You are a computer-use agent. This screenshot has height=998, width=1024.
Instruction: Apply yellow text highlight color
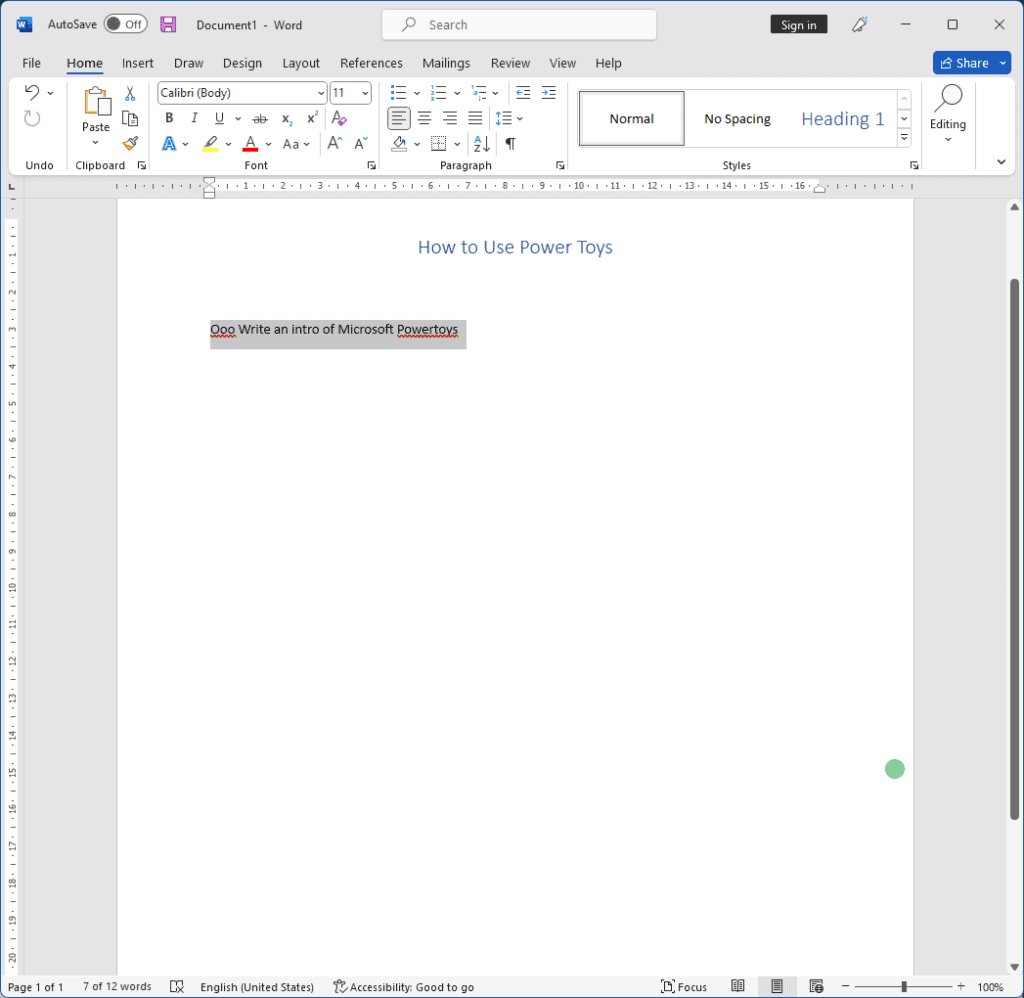click(x=210, y=144)
